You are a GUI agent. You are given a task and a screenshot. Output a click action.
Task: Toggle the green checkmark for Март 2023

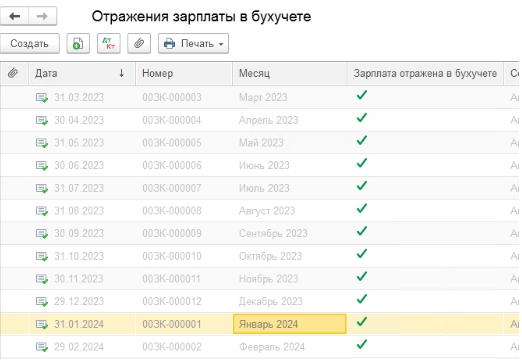pyautogui.click(x=362, y=95)
